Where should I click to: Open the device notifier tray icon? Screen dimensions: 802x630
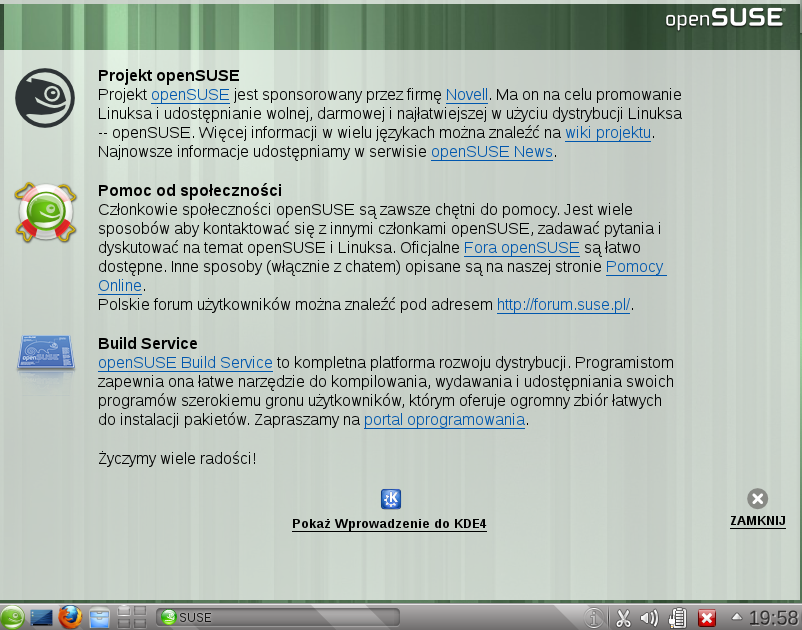(x=677, y=618)
